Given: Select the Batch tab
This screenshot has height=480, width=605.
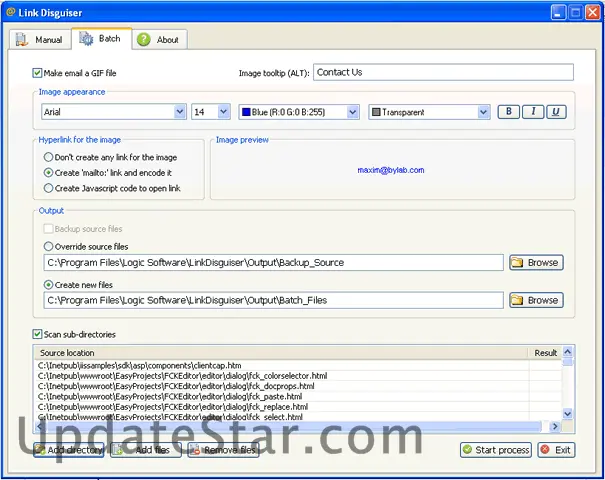Looking at the screenshot, I should coord(101,39).
